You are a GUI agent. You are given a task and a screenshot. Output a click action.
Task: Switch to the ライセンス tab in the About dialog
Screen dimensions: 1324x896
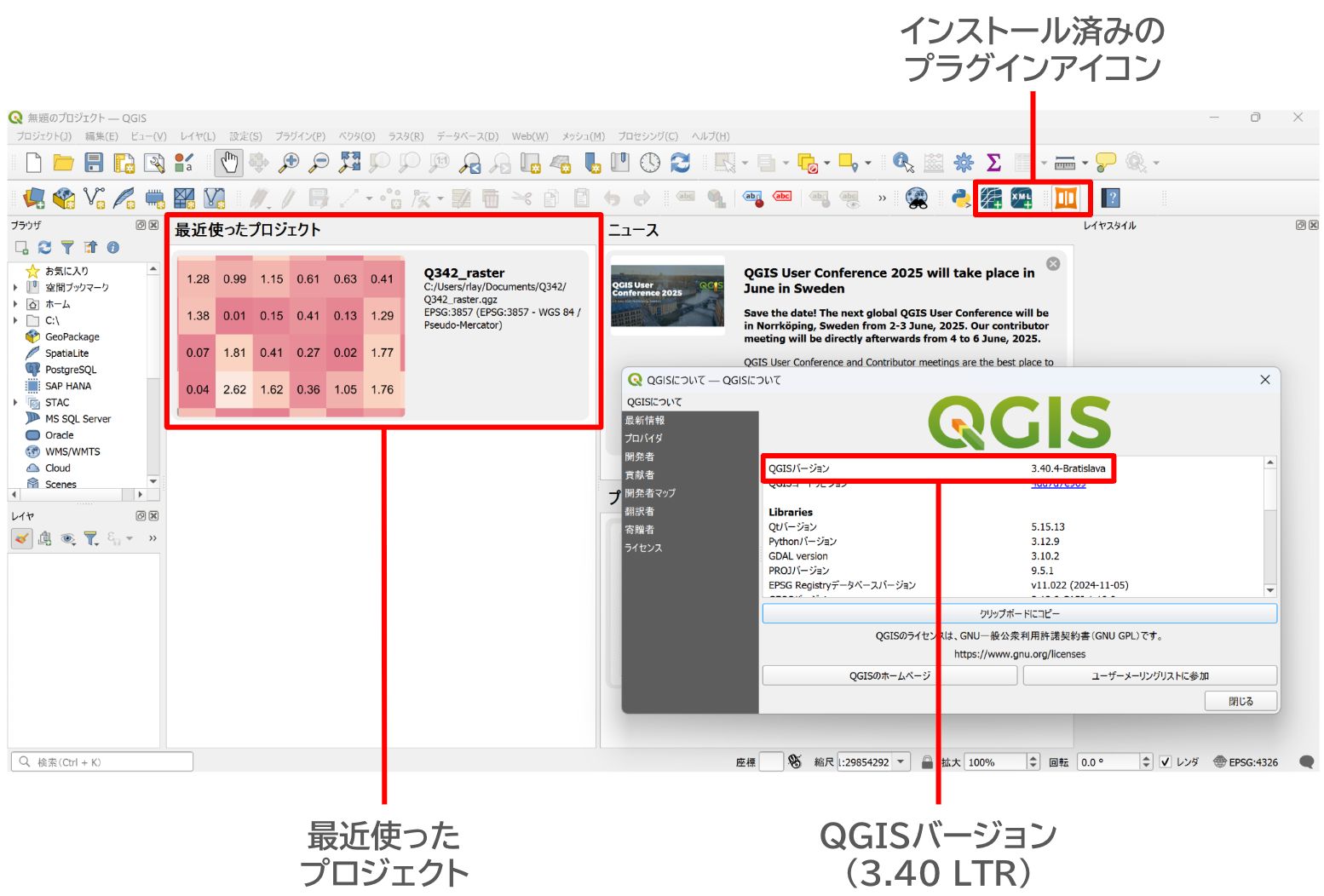[x=643, y=548]
